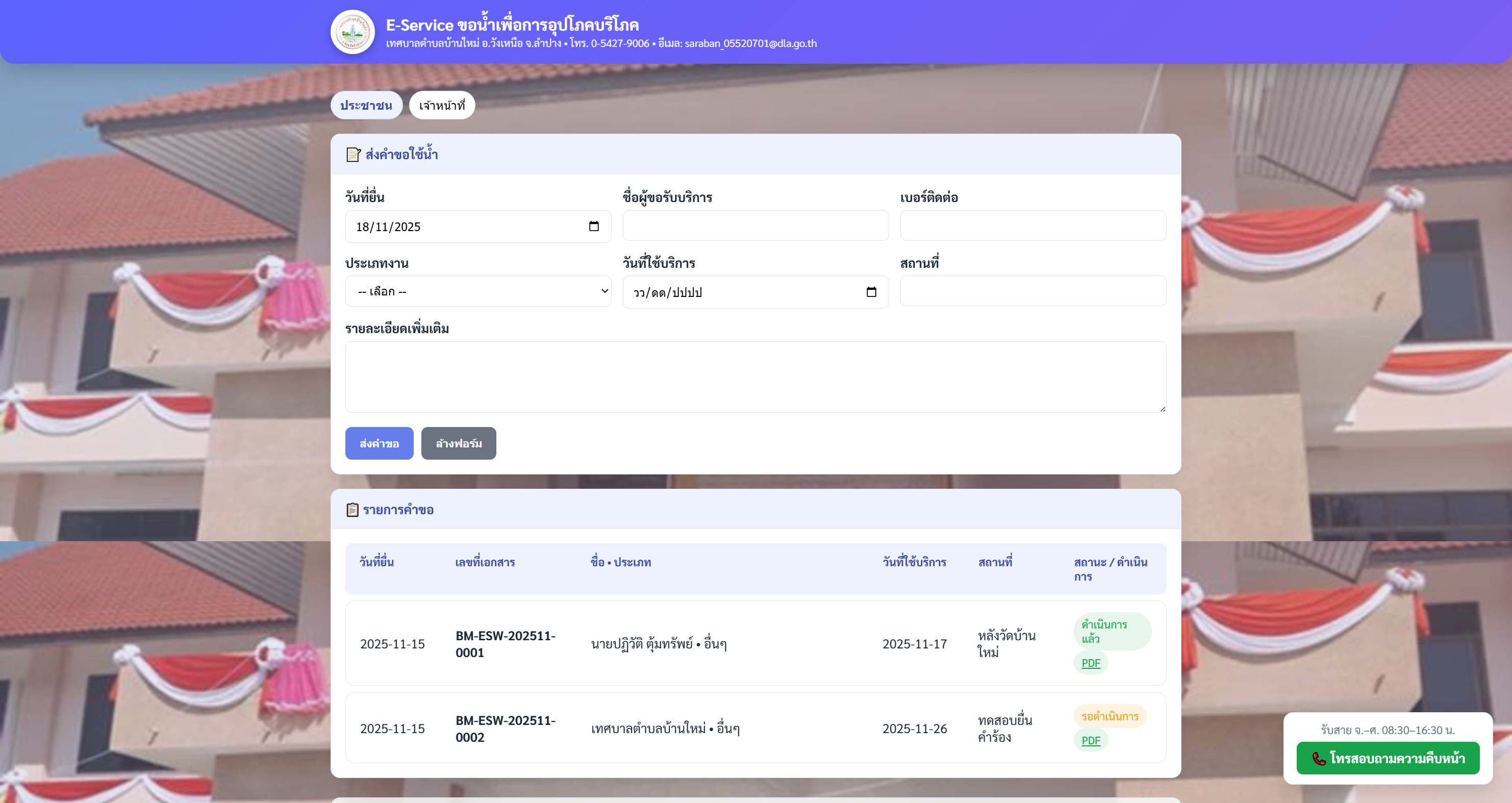Click the รอดำเนินการ status badge
This screenshot has height=803, width=1512.
coord(1110,716)
